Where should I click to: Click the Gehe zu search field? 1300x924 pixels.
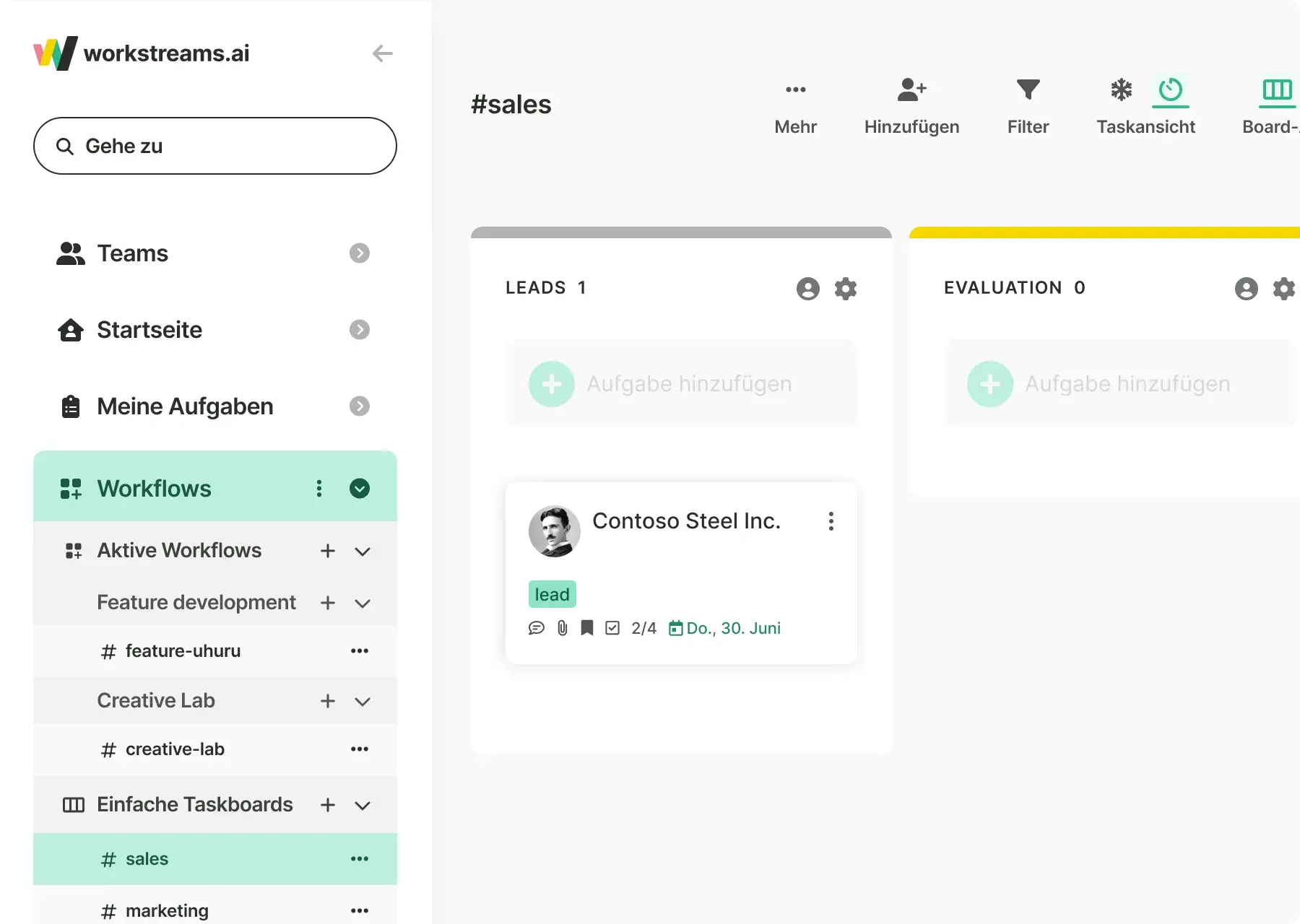pyautogui.click(x=215, y=146)
